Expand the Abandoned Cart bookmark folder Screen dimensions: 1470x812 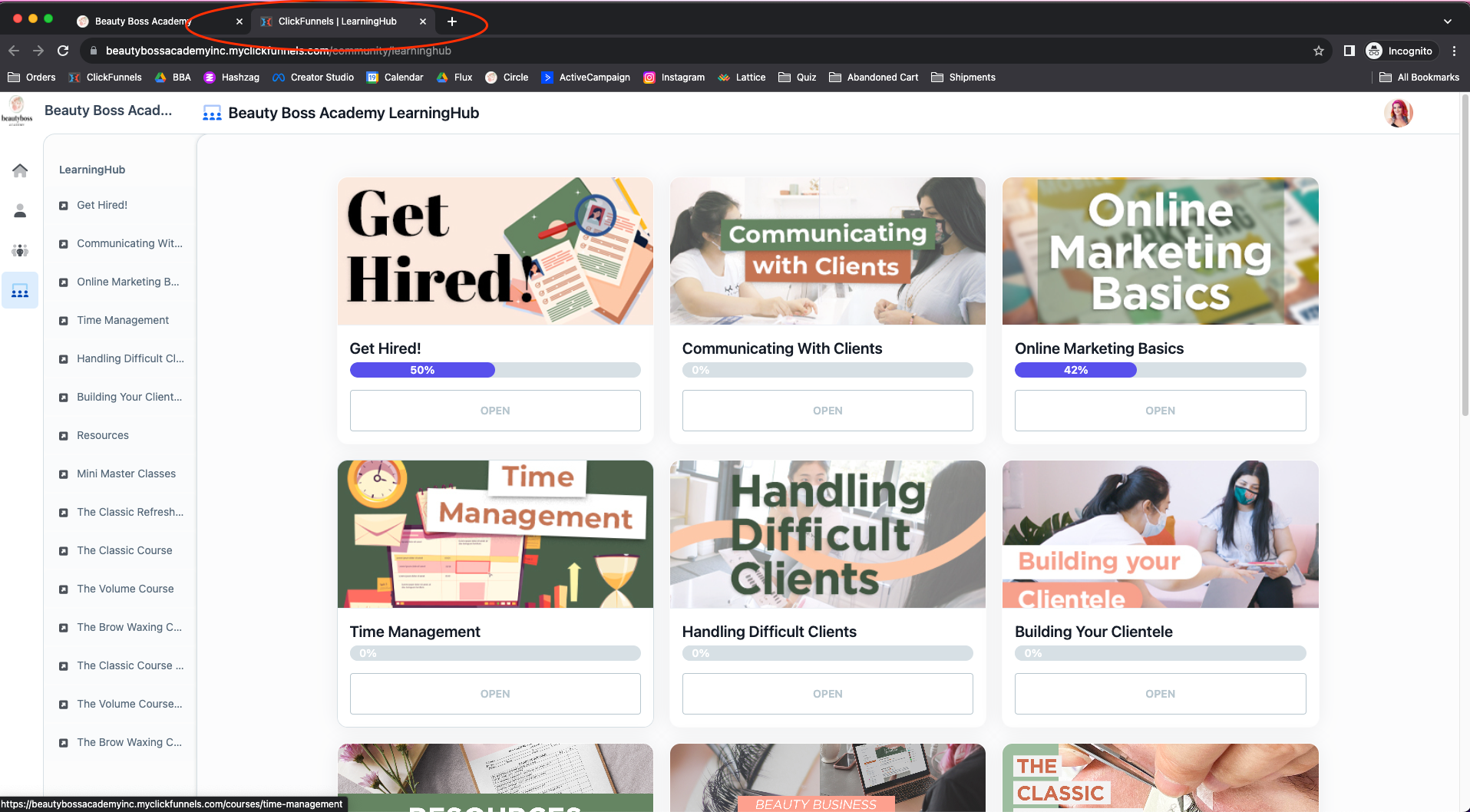874,78
